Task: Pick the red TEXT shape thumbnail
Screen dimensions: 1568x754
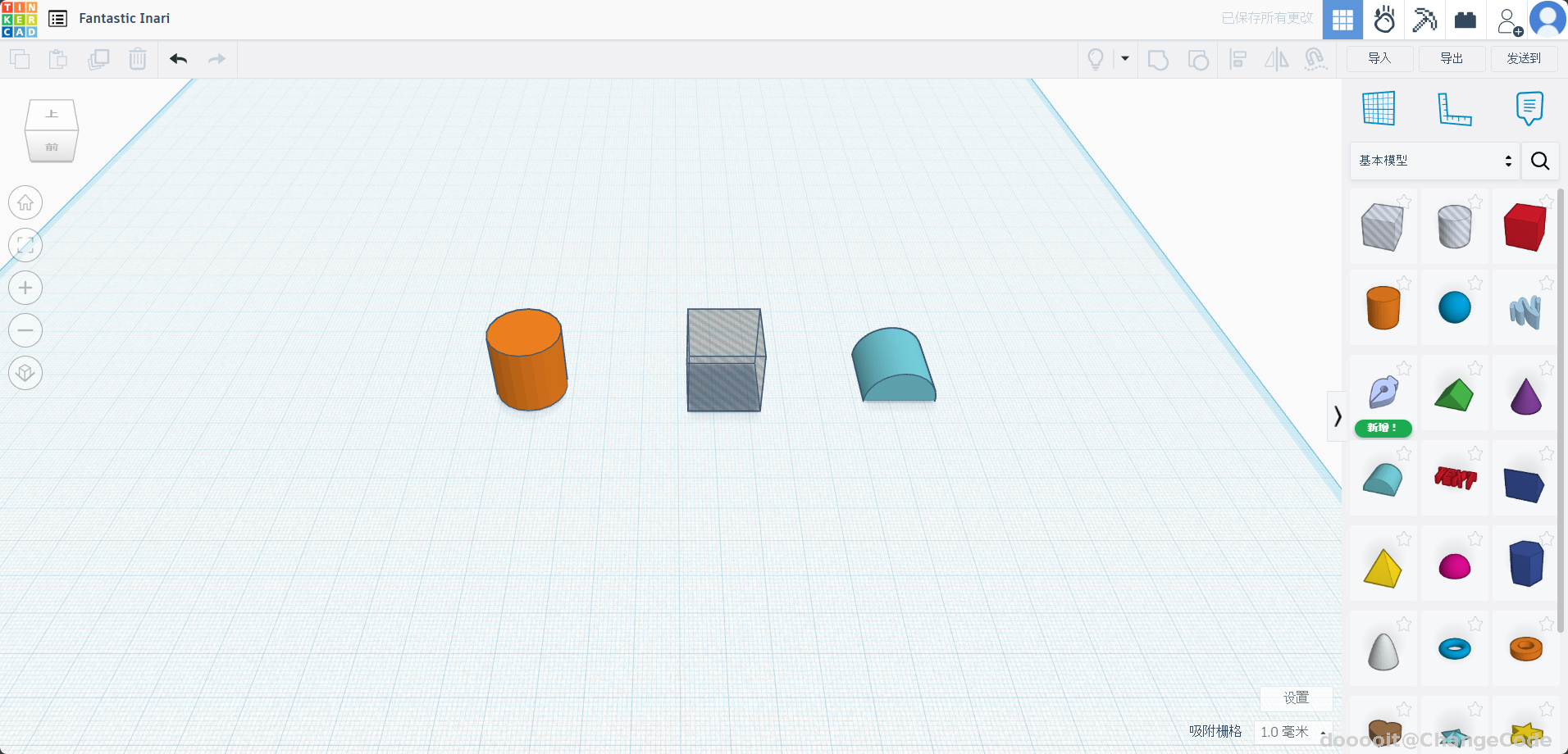Action: point(1455,477)
